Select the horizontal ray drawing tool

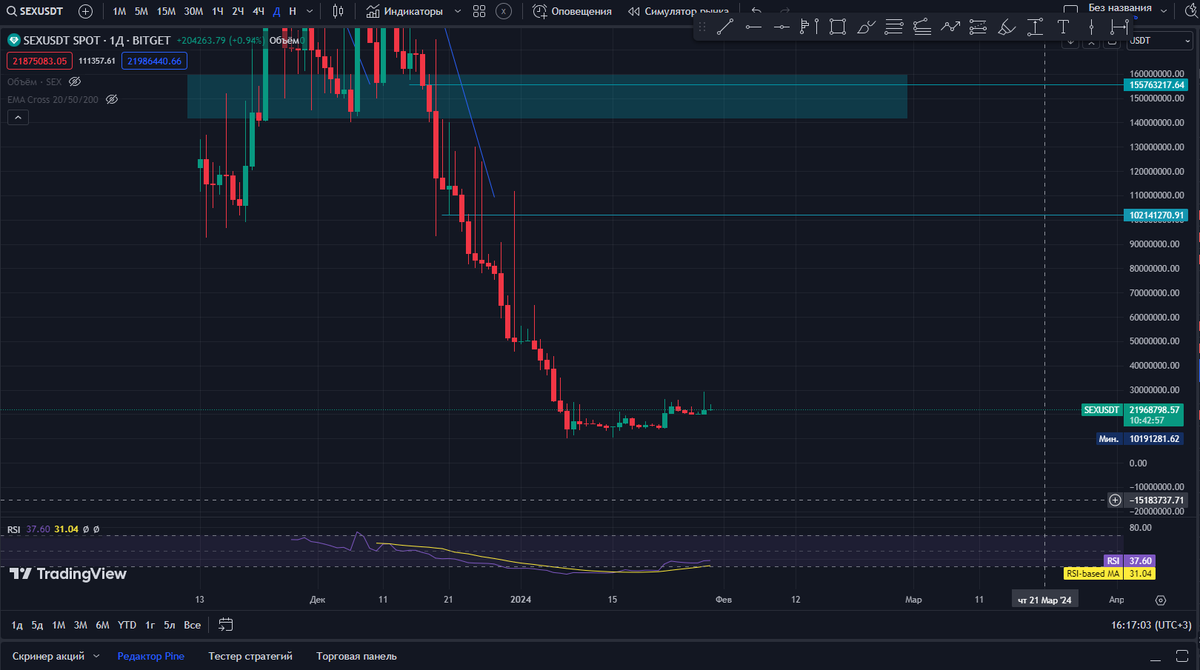[781, 27]
